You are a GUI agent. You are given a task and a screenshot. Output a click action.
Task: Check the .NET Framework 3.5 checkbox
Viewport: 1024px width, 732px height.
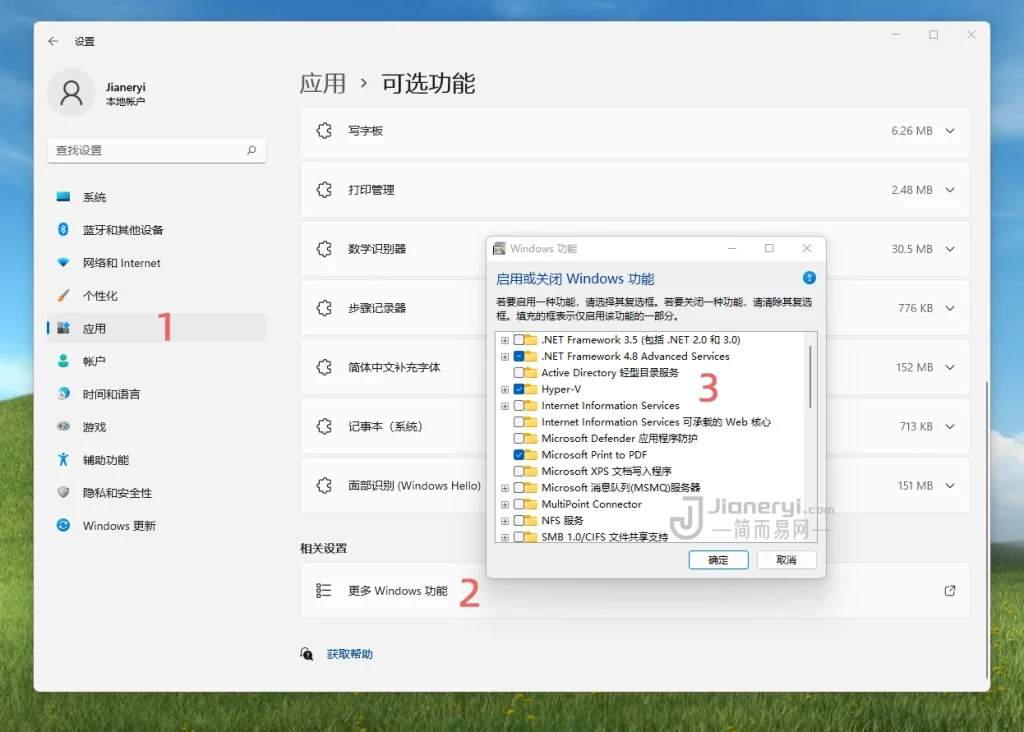point(519,340)
